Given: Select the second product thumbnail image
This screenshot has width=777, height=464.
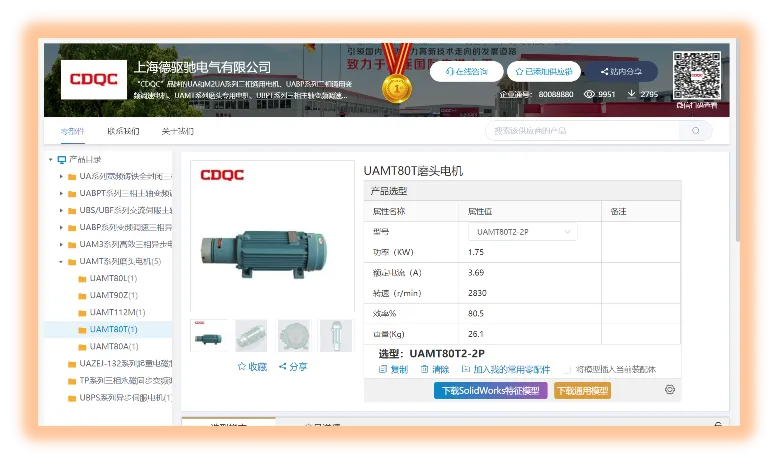Looking at the screenshot, I should (251, 336).
